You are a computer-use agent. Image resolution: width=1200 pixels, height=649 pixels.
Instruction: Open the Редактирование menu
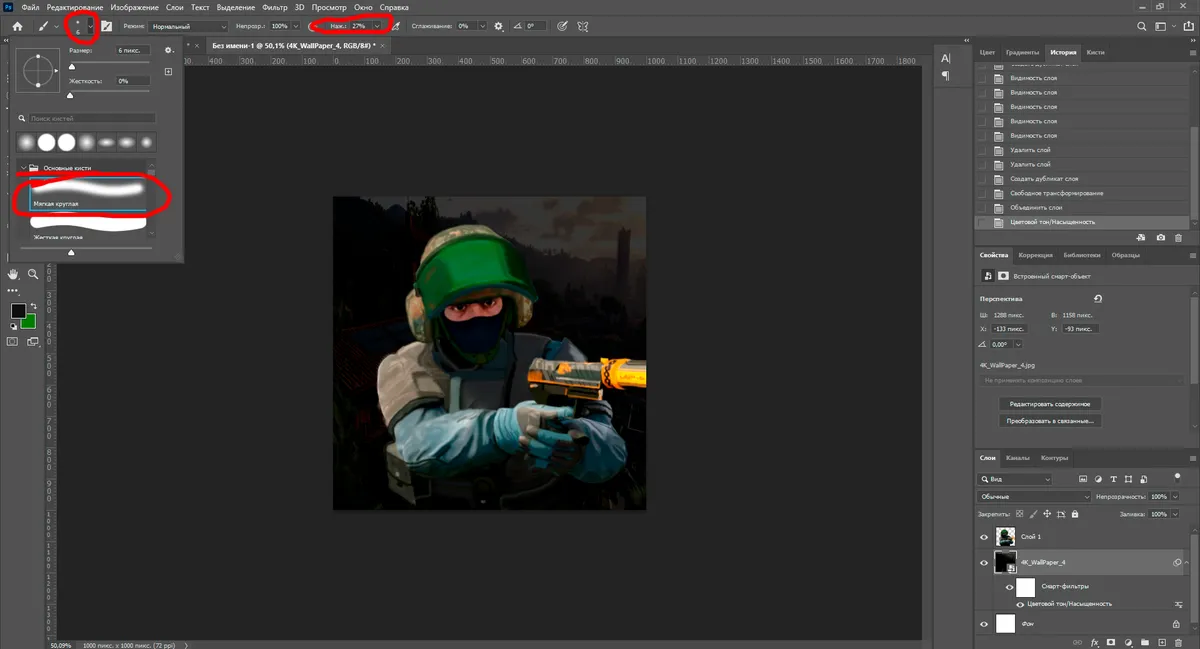pos(75,7)
